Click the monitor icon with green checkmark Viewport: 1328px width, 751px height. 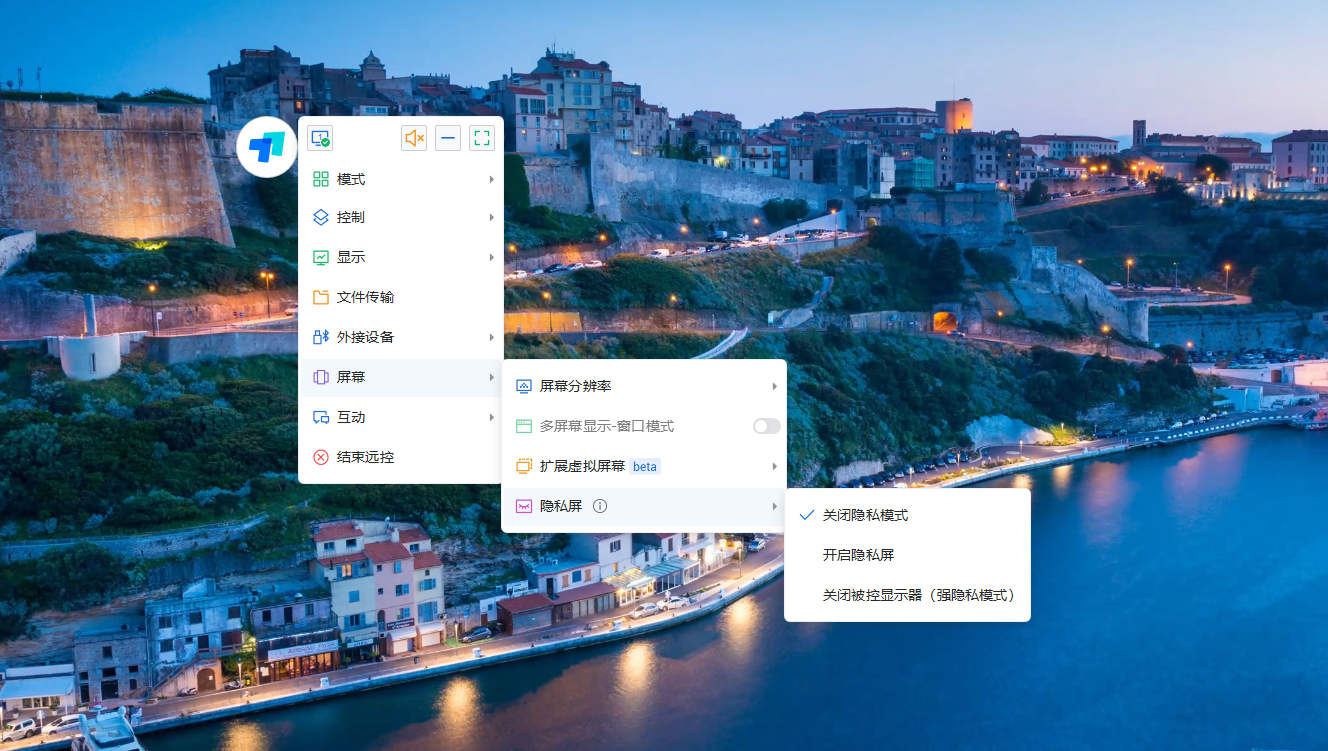pyautogui.click(x=320, y=138)
